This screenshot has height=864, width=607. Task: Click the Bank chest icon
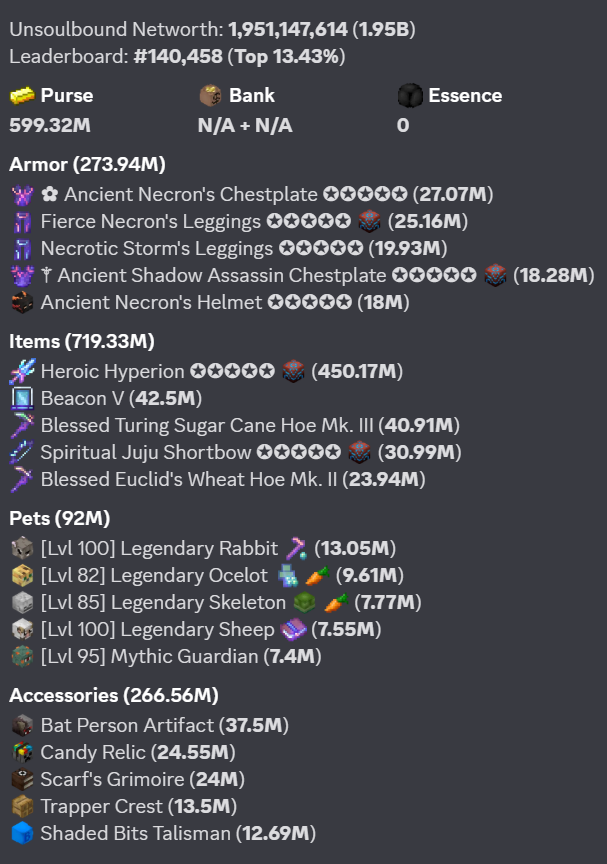coord(210,96)
